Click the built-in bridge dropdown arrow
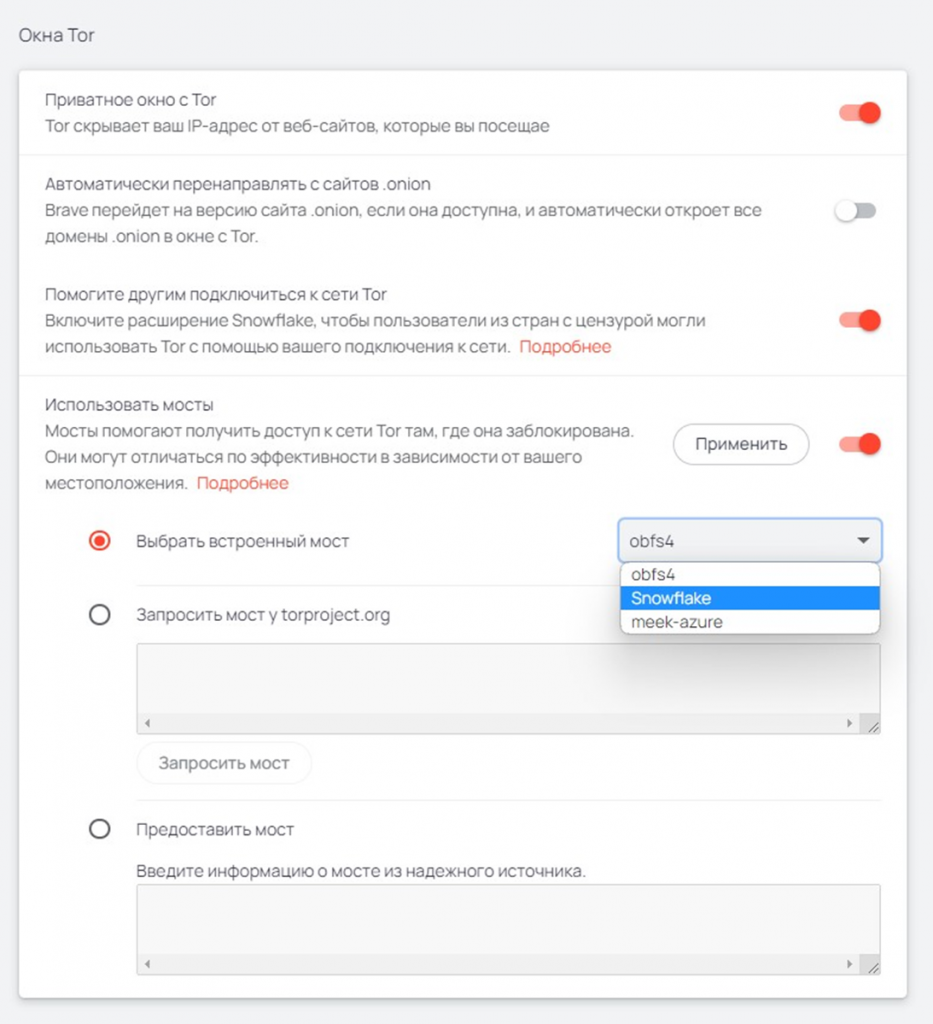The width and height of the screenshot is (933, 1024). pos(862,541)
